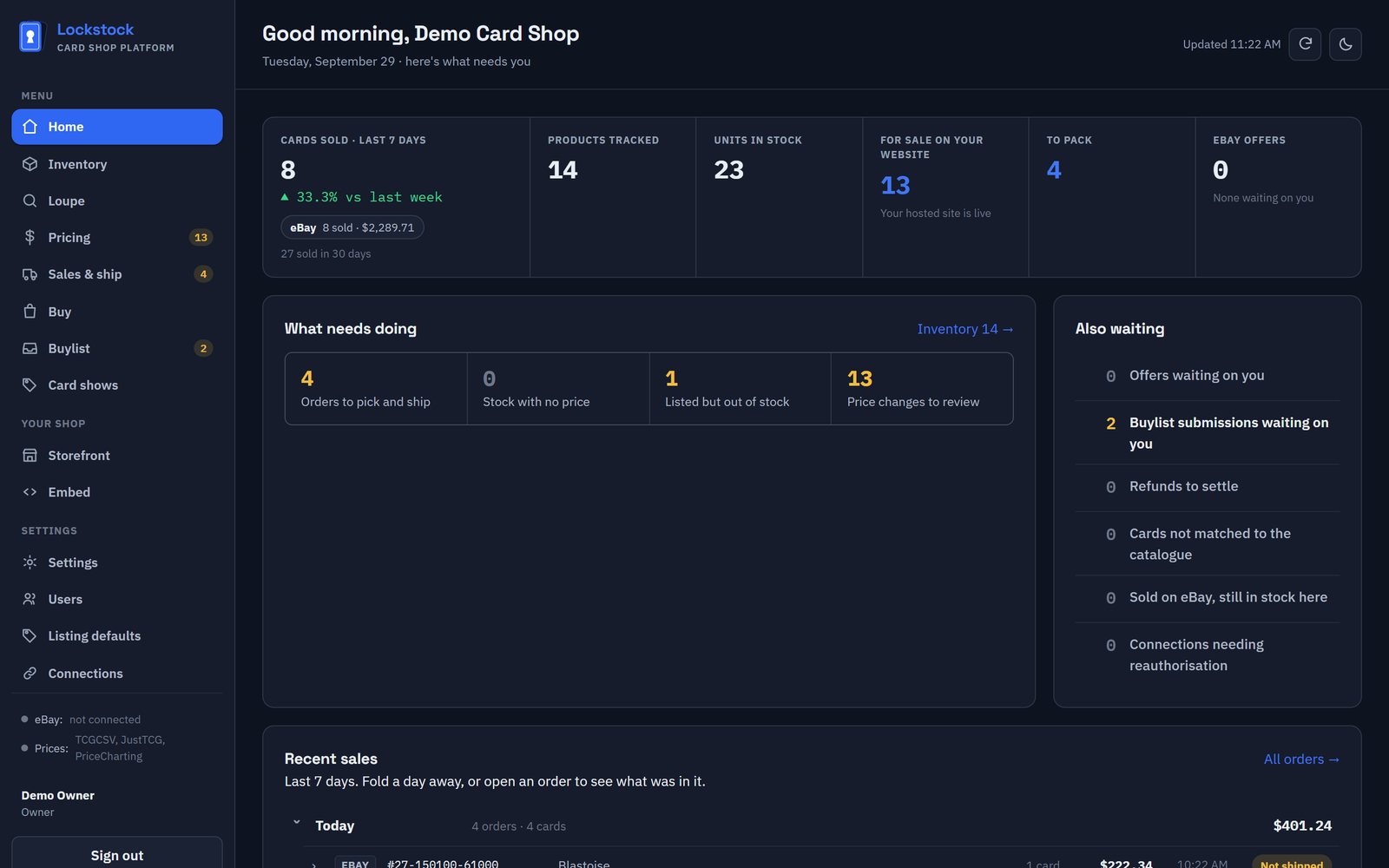Click the Buylist inbox icon
1389x868 pixels.
tap(30, 348)
